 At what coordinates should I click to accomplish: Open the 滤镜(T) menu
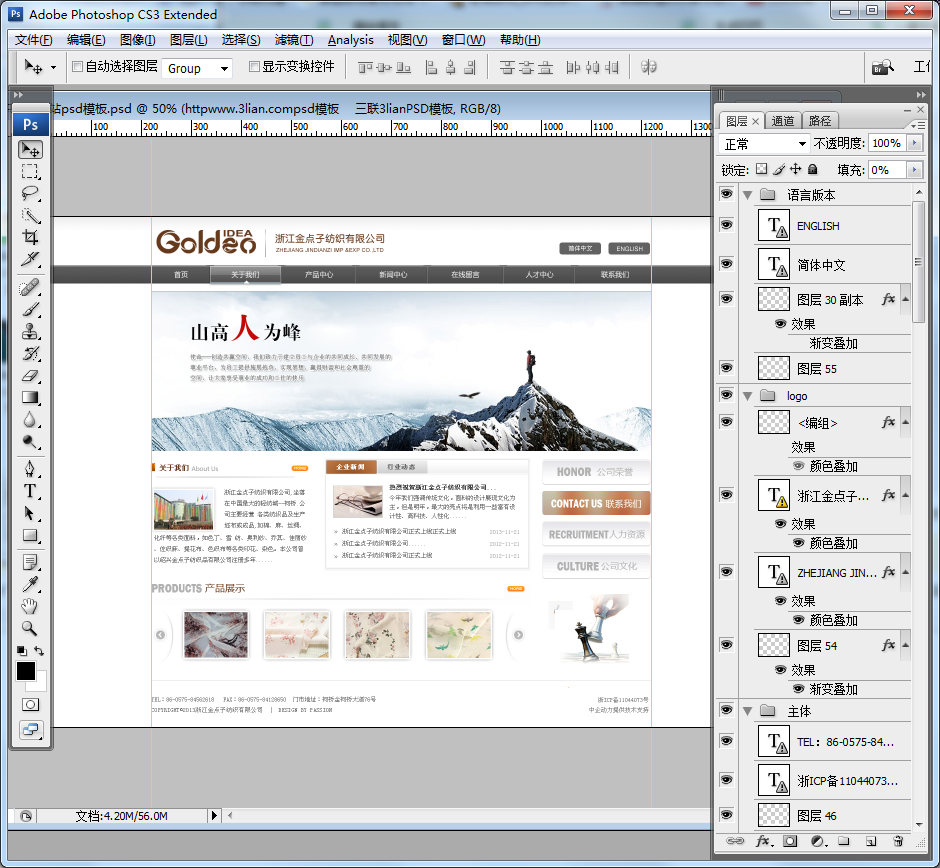point(294,40)
